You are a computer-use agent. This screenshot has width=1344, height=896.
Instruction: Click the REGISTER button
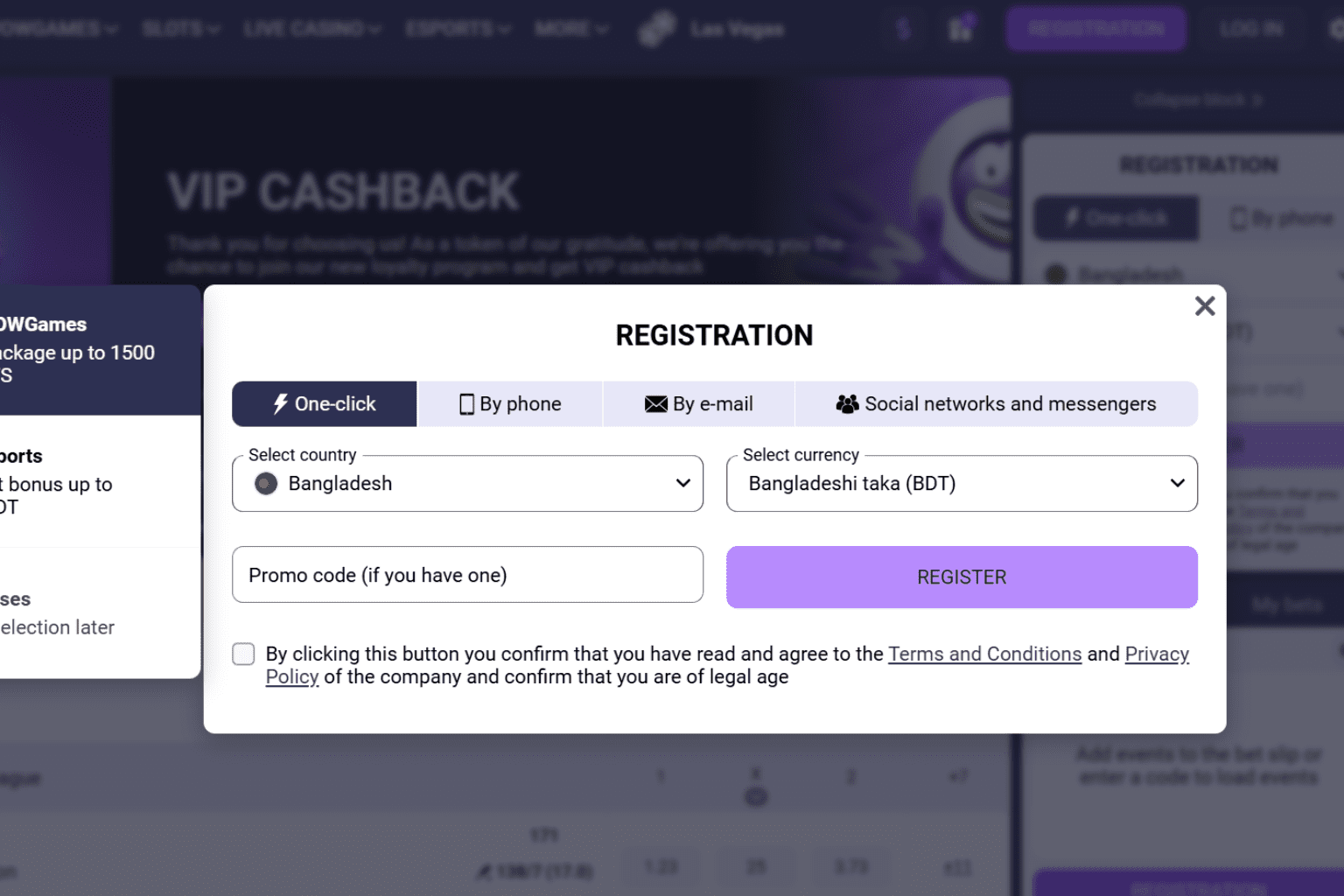click(961, 577)
